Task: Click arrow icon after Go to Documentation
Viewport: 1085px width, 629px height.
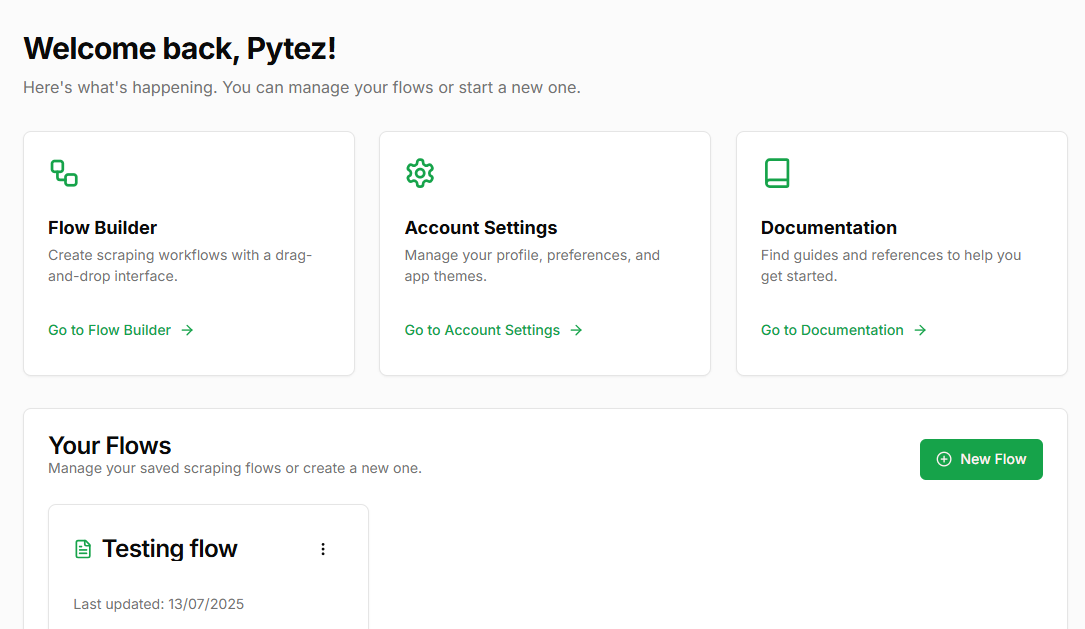Action: (920, 330)
